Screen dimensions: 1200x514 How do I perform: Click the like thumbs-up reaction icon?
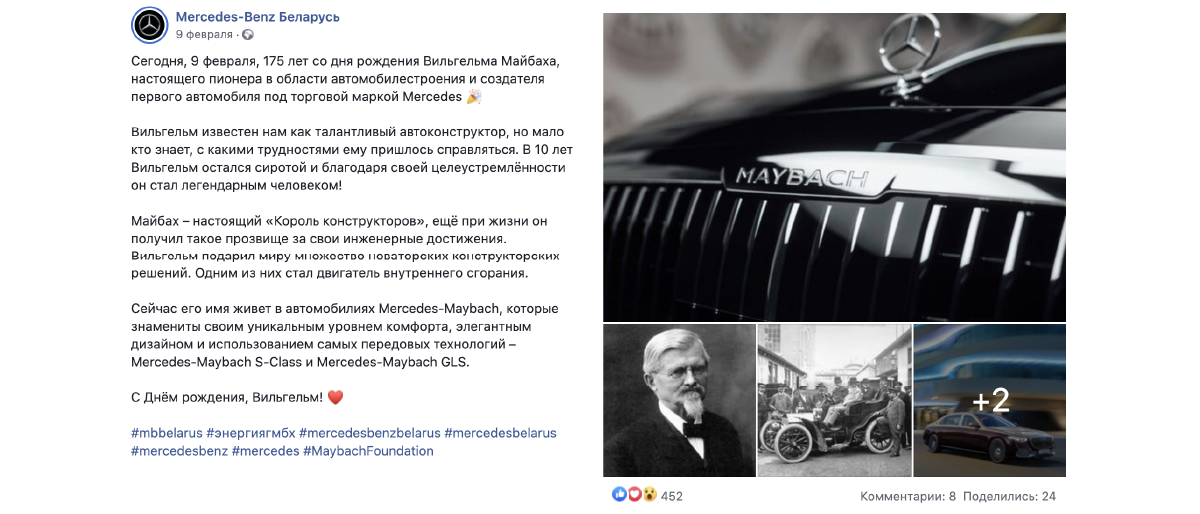coord(619,495)
